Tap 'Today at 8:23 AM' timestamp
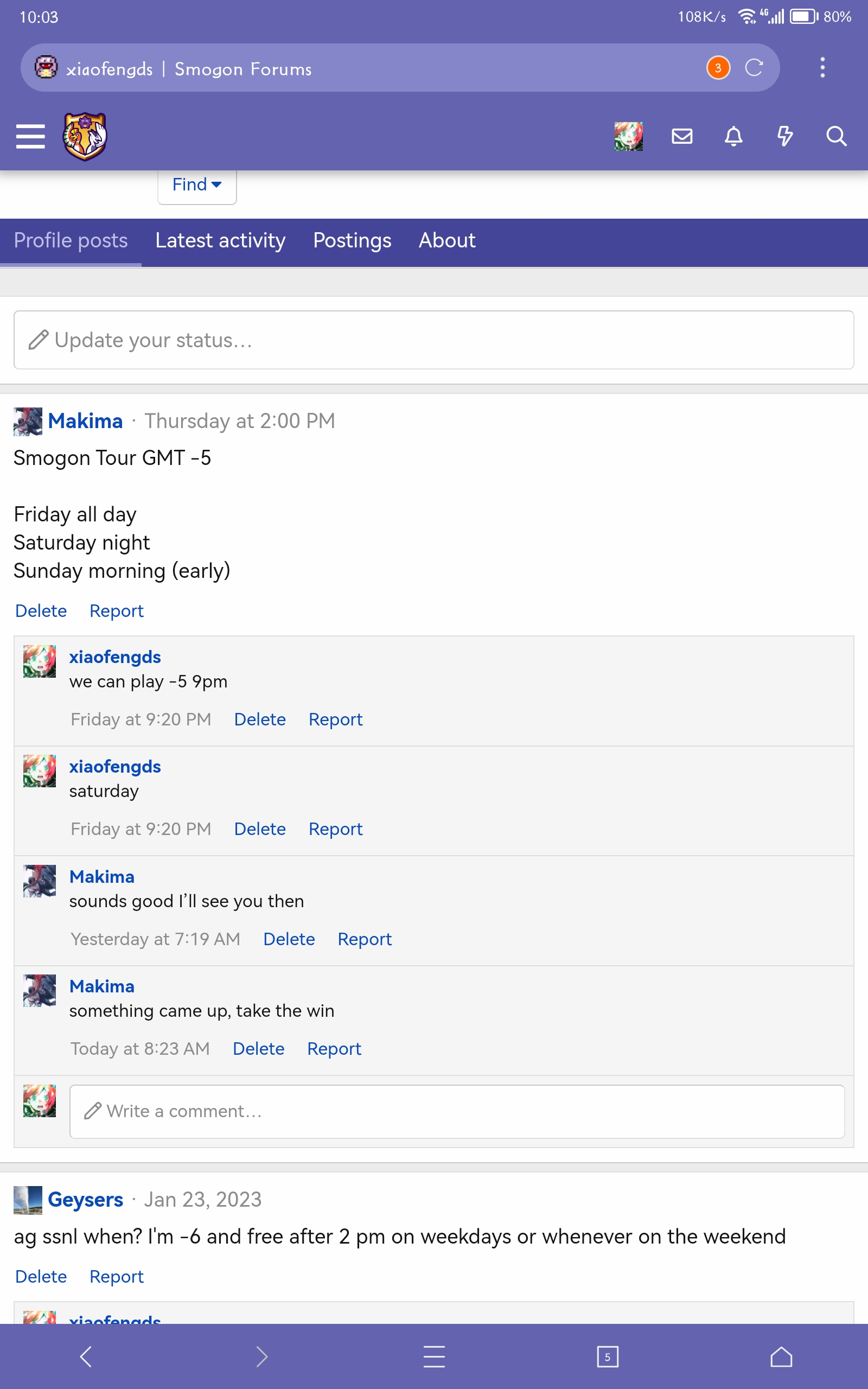The image size is (868, 1389). (140, 1049)
